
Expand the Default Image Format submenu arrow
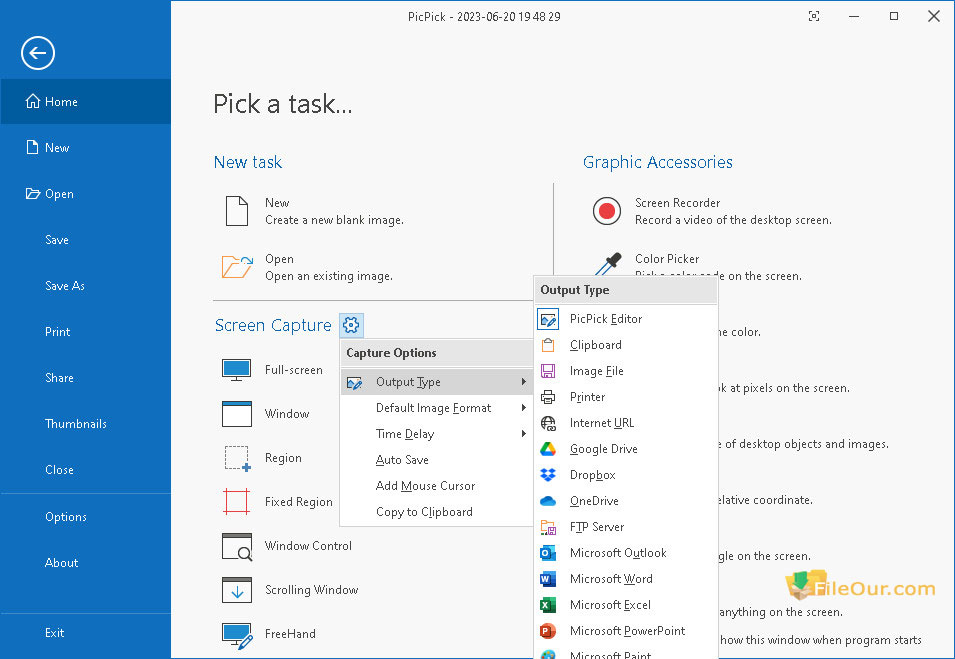[523, 408]
